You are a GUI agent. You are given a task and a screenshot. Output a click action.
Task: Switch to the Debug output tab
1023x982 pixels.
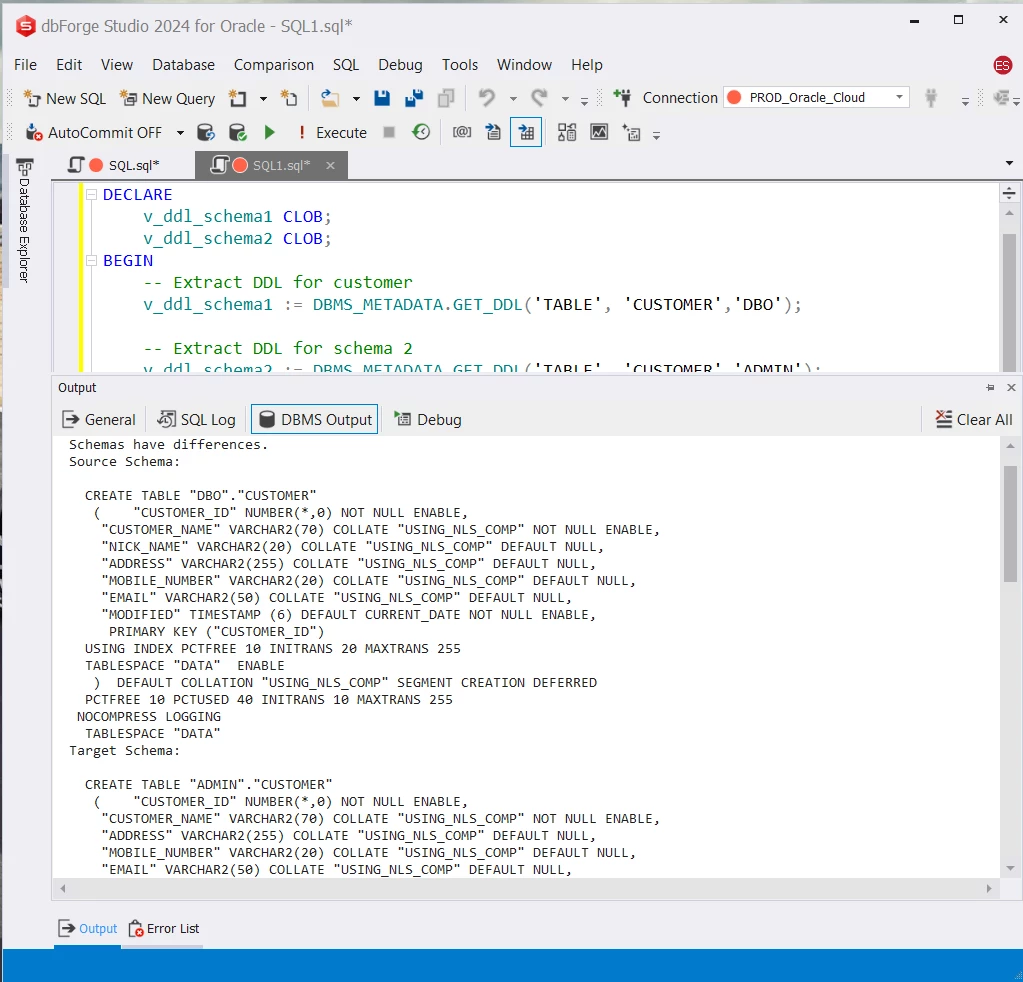[x=428, y=420]
